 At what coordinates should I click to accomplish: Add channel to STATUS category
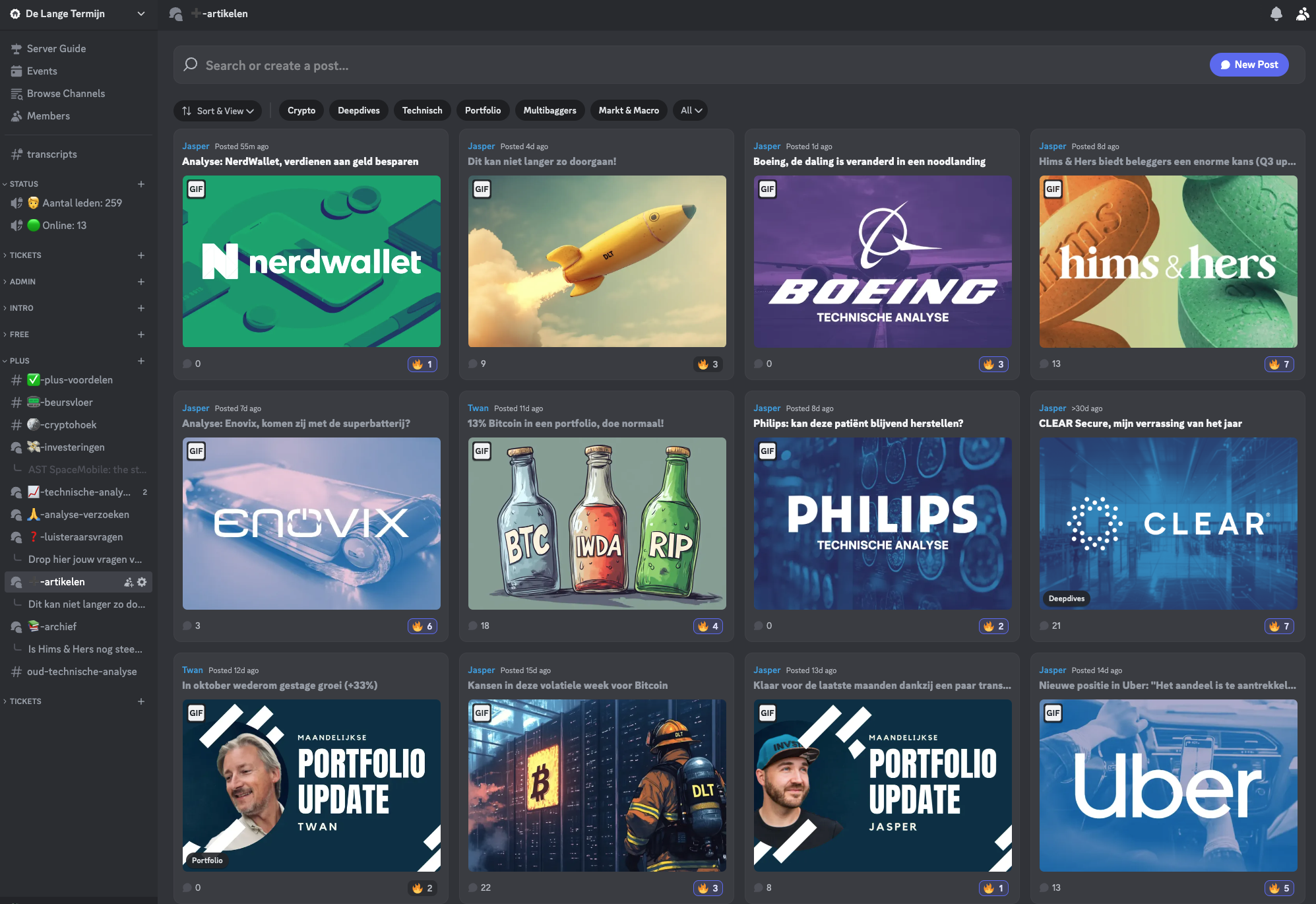point(141,184)
